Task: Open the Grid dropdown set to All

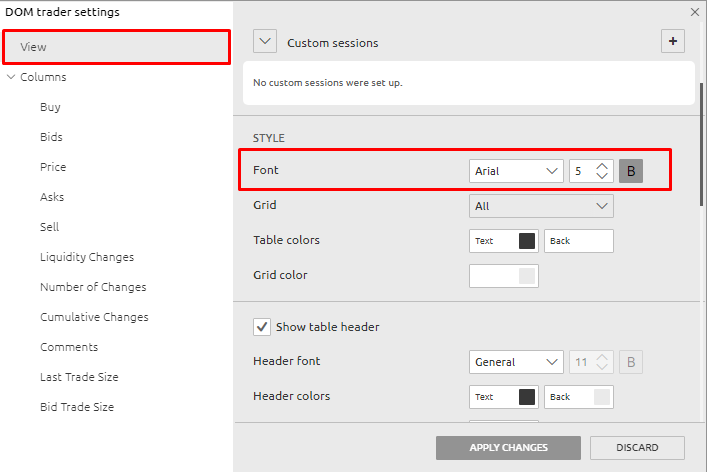Action: click(540, 206)
